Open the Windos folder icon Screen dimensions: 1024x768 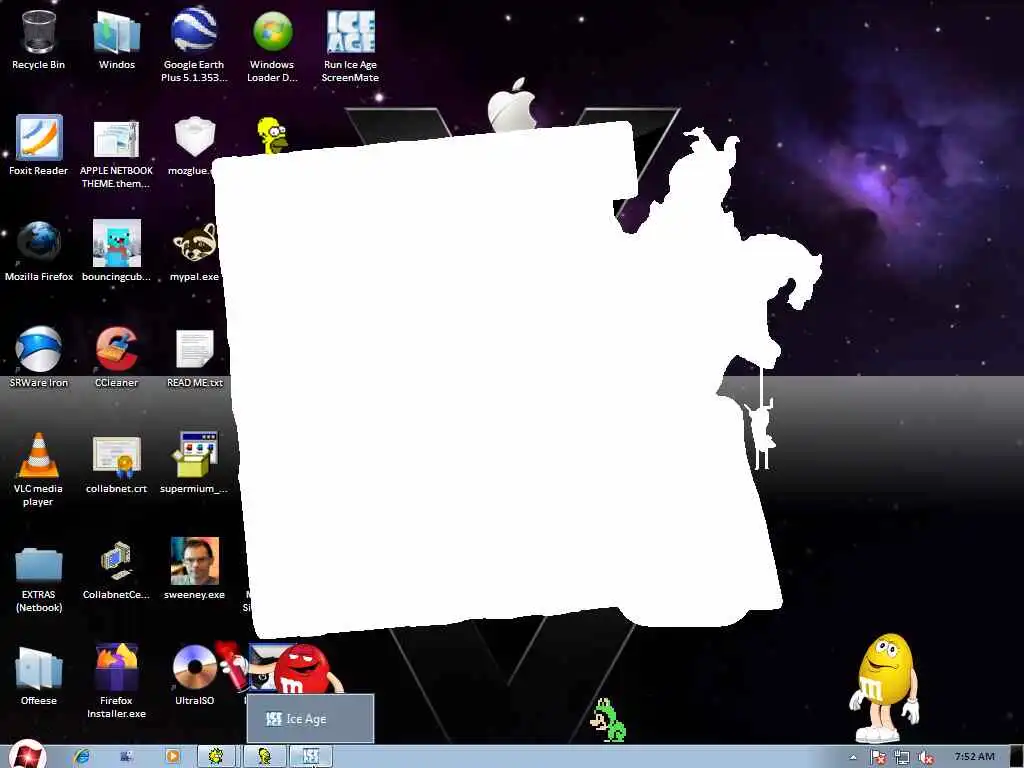point(117,40)
